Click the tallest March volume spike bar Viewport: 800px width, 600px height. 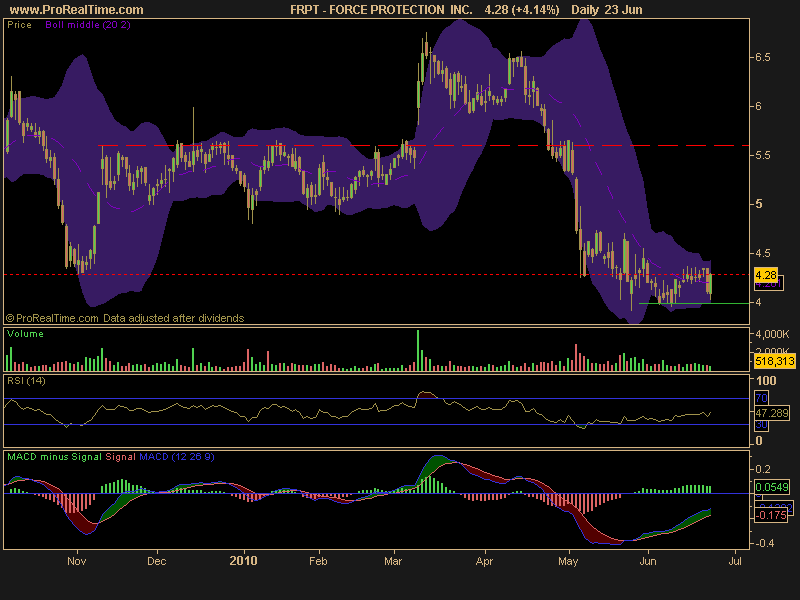418,350
